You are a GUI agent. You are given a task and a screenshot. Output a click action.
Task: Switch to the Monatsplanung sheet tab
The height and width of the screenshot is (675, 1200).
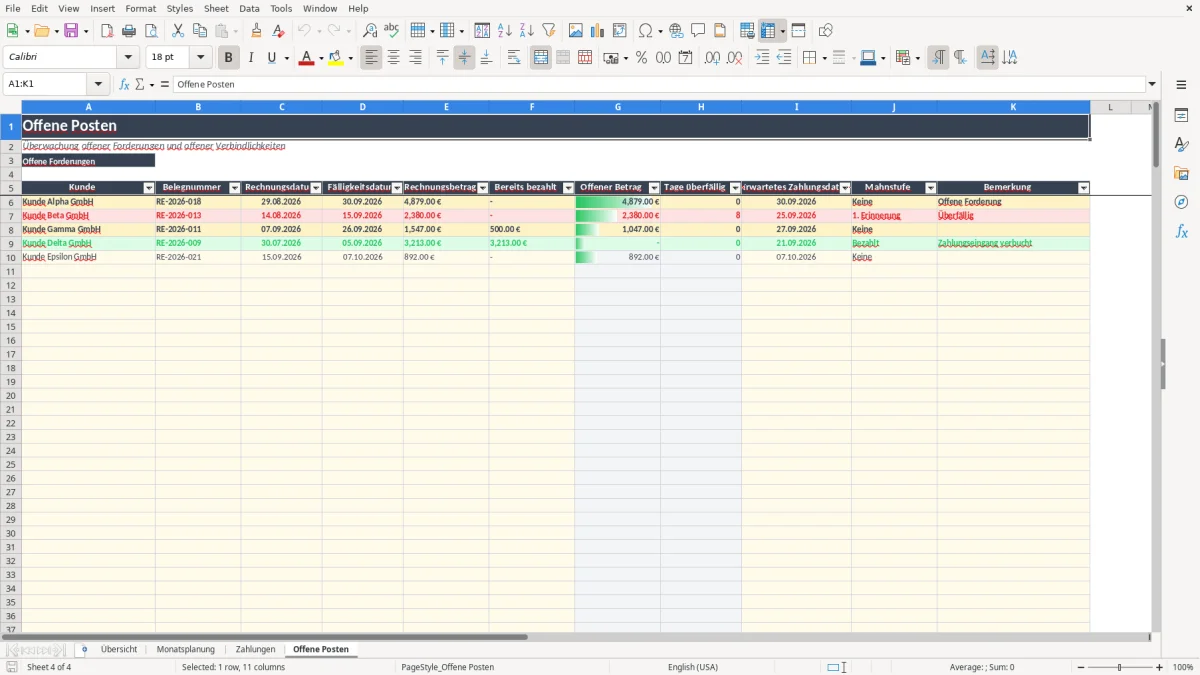(x=186, y=649)
